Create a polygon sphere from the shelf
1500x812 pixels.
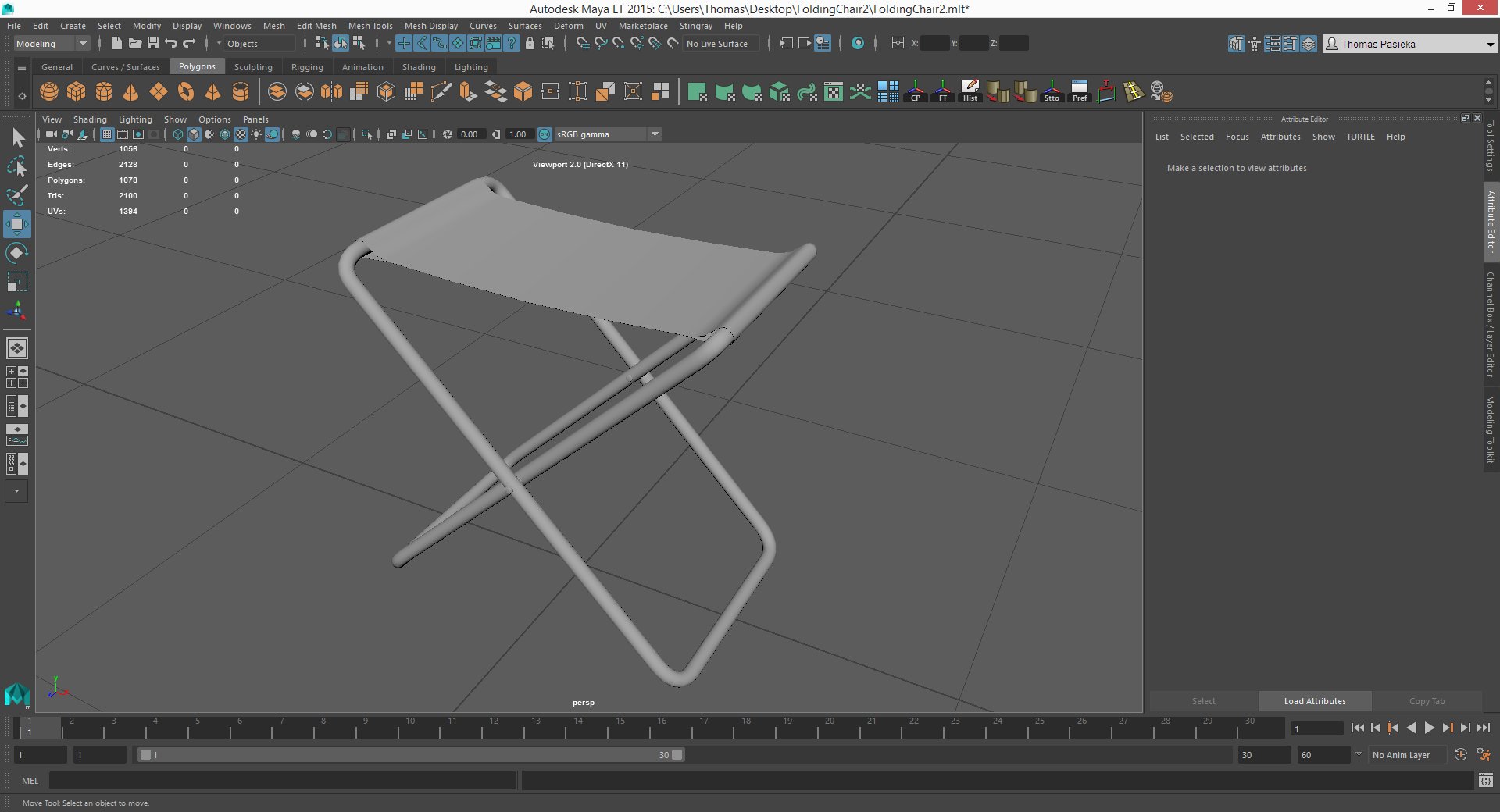[x=49, y=92]
